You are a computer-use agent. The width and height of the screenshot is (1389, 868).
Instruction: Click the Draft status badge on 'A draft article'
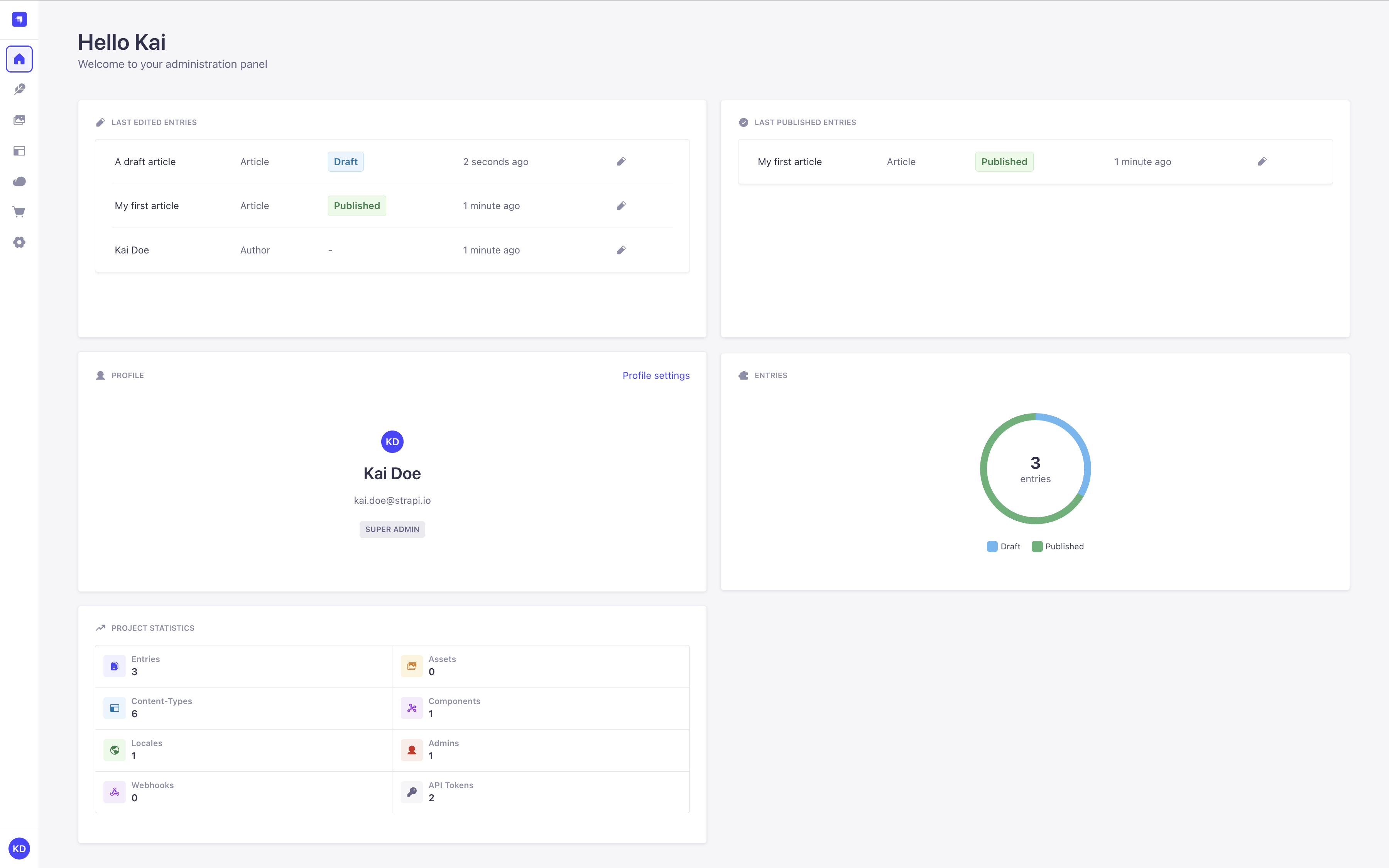pos(345,161)
